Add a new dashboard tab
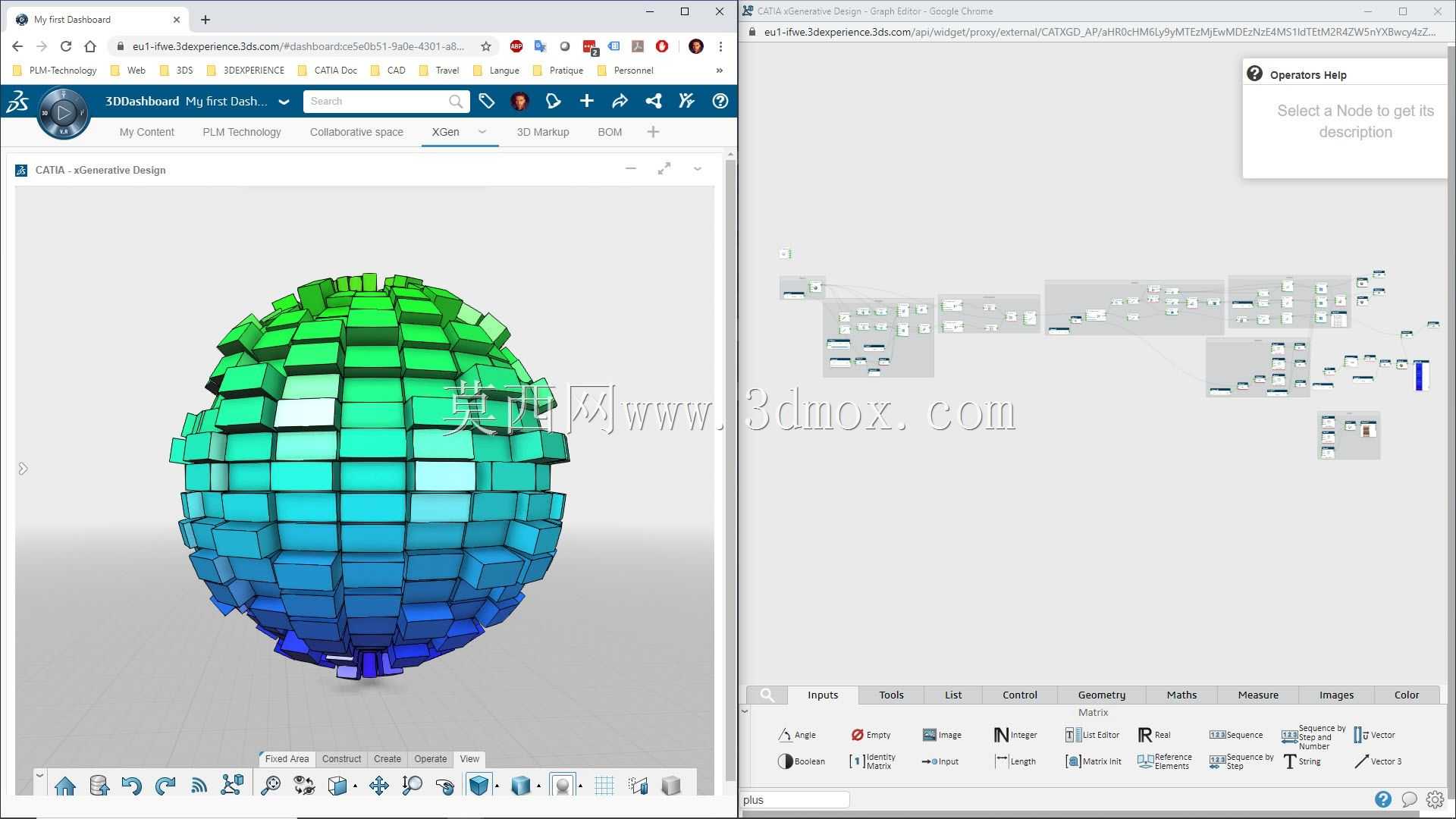The image size is (1456, 819). [x=653, y=132]
